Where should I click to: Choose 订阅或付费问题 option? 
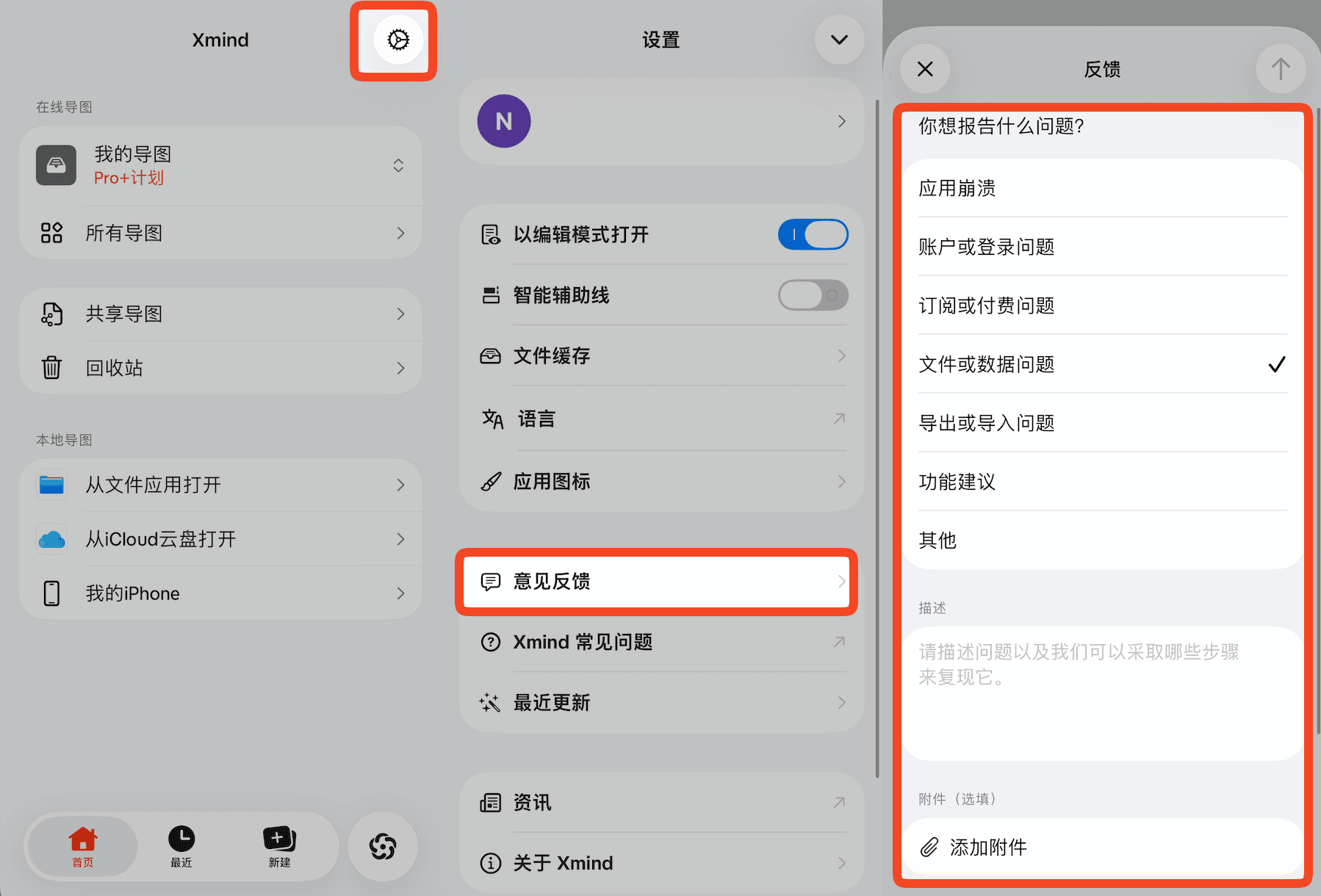tap(1103, 306)
